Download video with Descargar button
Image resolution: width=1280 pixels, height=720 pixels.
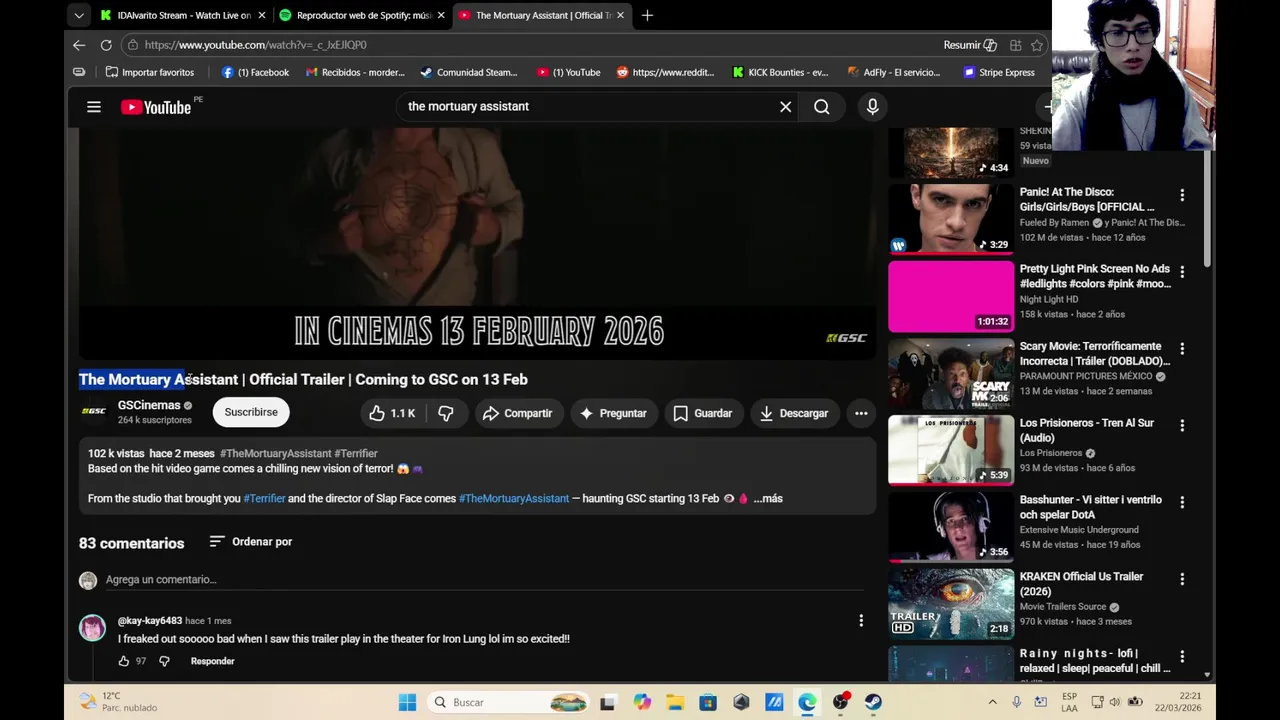[794, 413]
